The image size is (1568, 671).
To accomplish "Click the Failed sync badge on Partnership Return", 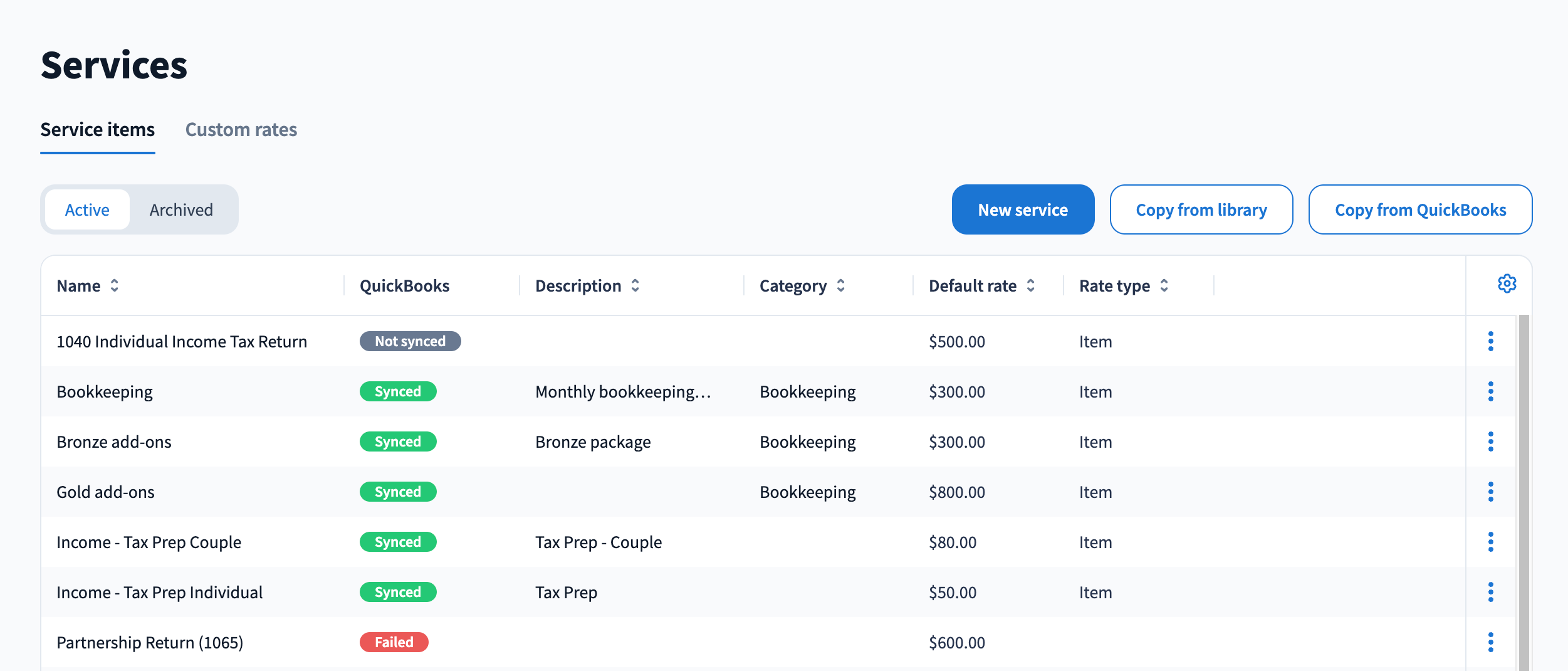I will point(394,642).
